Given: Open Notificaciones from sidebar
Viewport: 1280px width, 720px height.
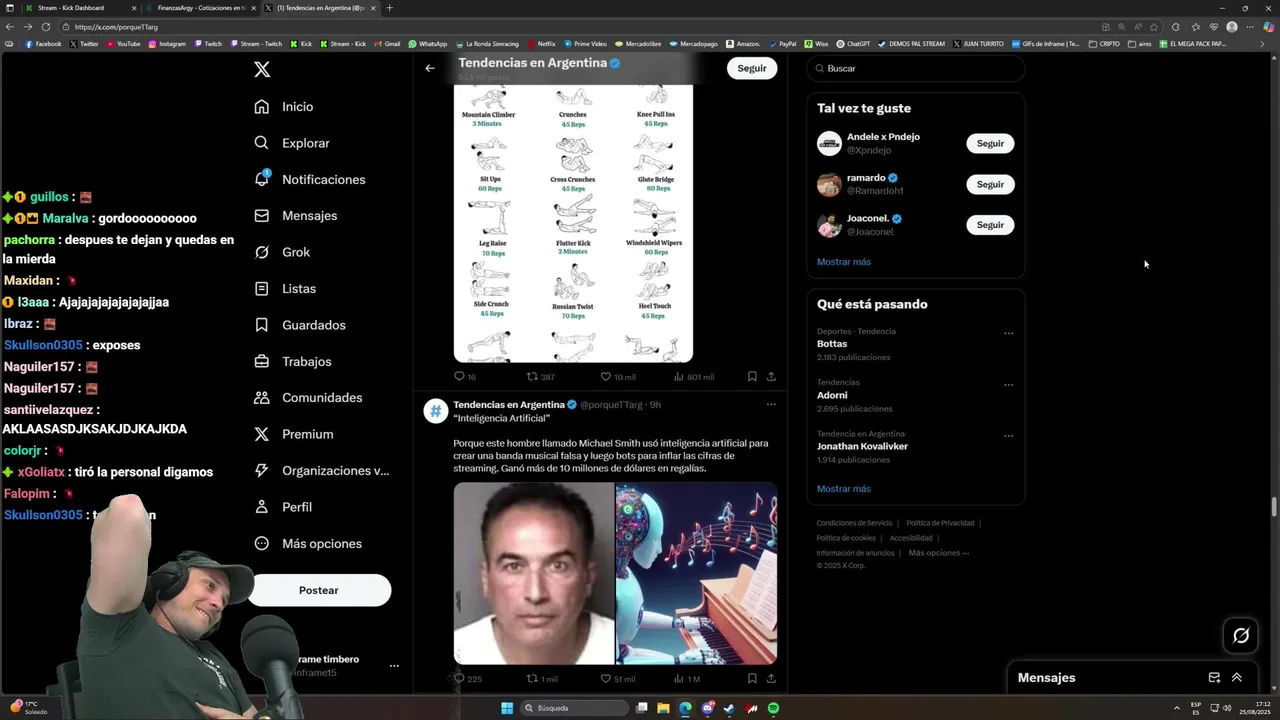Looking at the screenshot, I should (x=310, y=179).
